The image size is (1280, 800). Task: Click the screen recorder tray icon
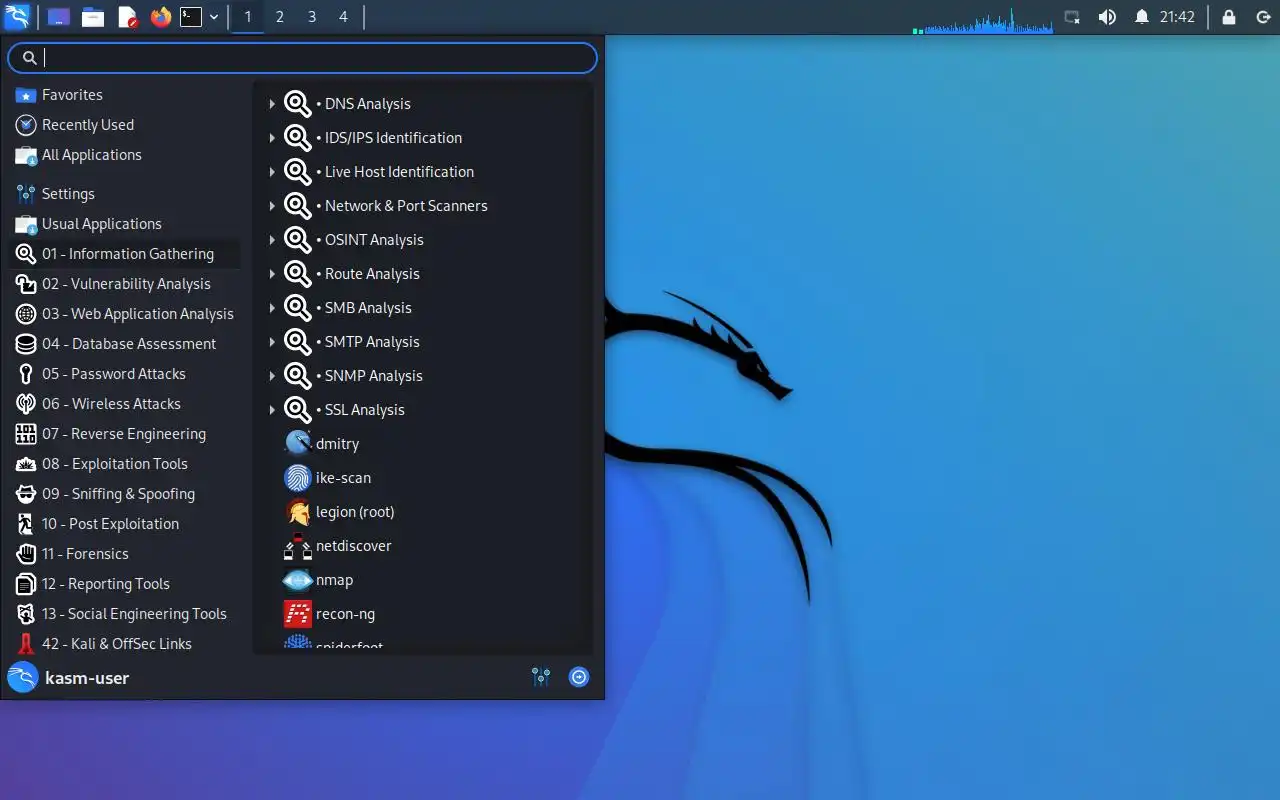click(x=1072, y=17)
